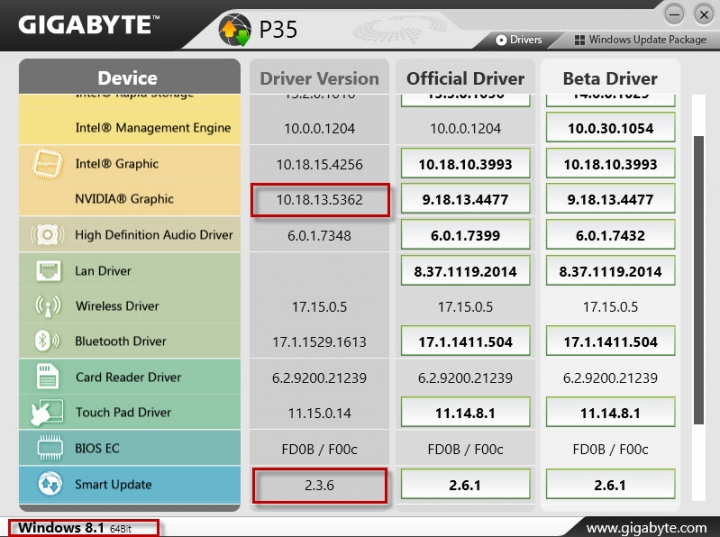Select the Bluetooth Driver label
720x537 pixels.
point(120,341)
